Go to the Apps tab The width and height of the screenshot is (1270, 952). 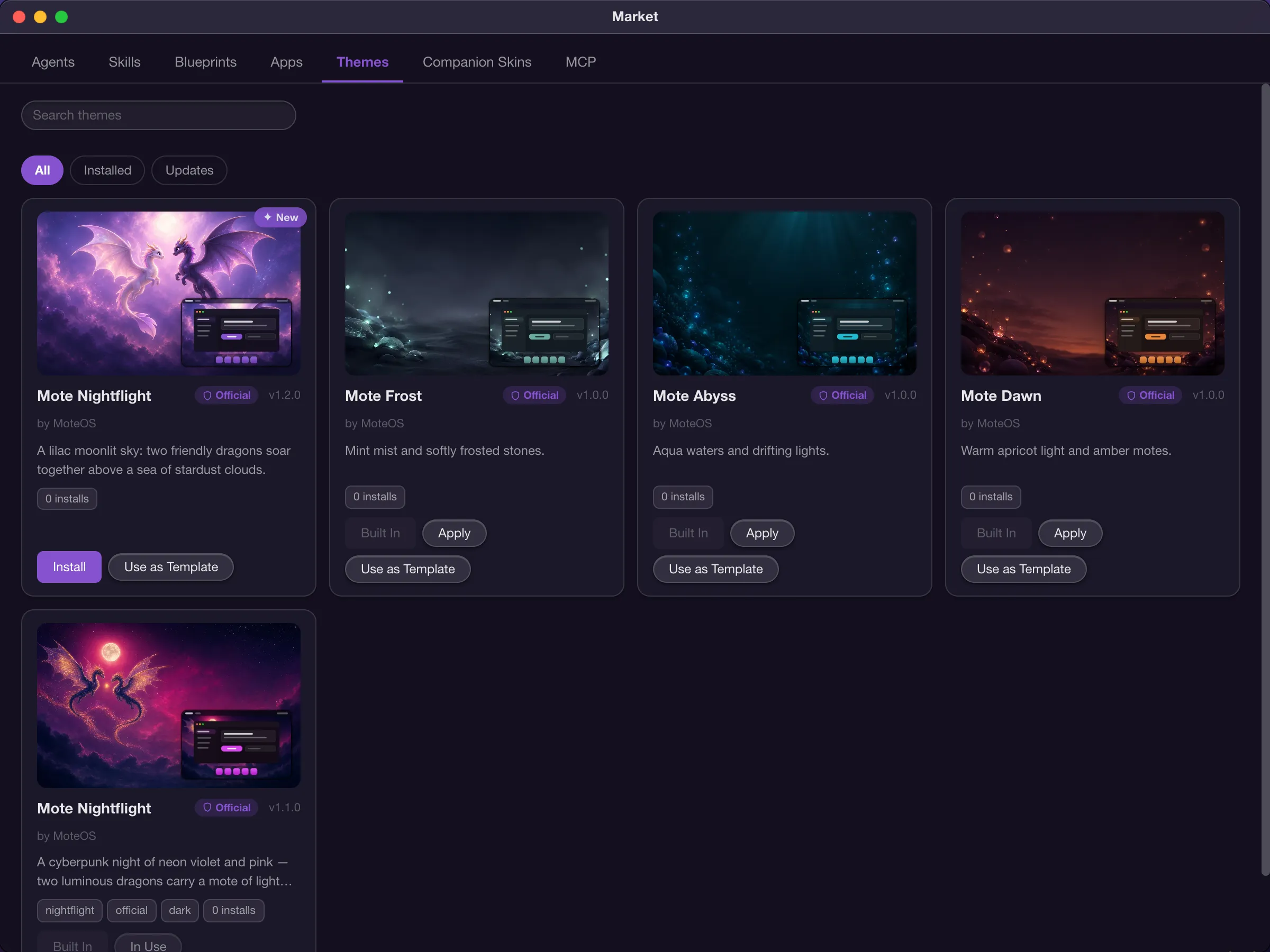(x=286, y=62)
